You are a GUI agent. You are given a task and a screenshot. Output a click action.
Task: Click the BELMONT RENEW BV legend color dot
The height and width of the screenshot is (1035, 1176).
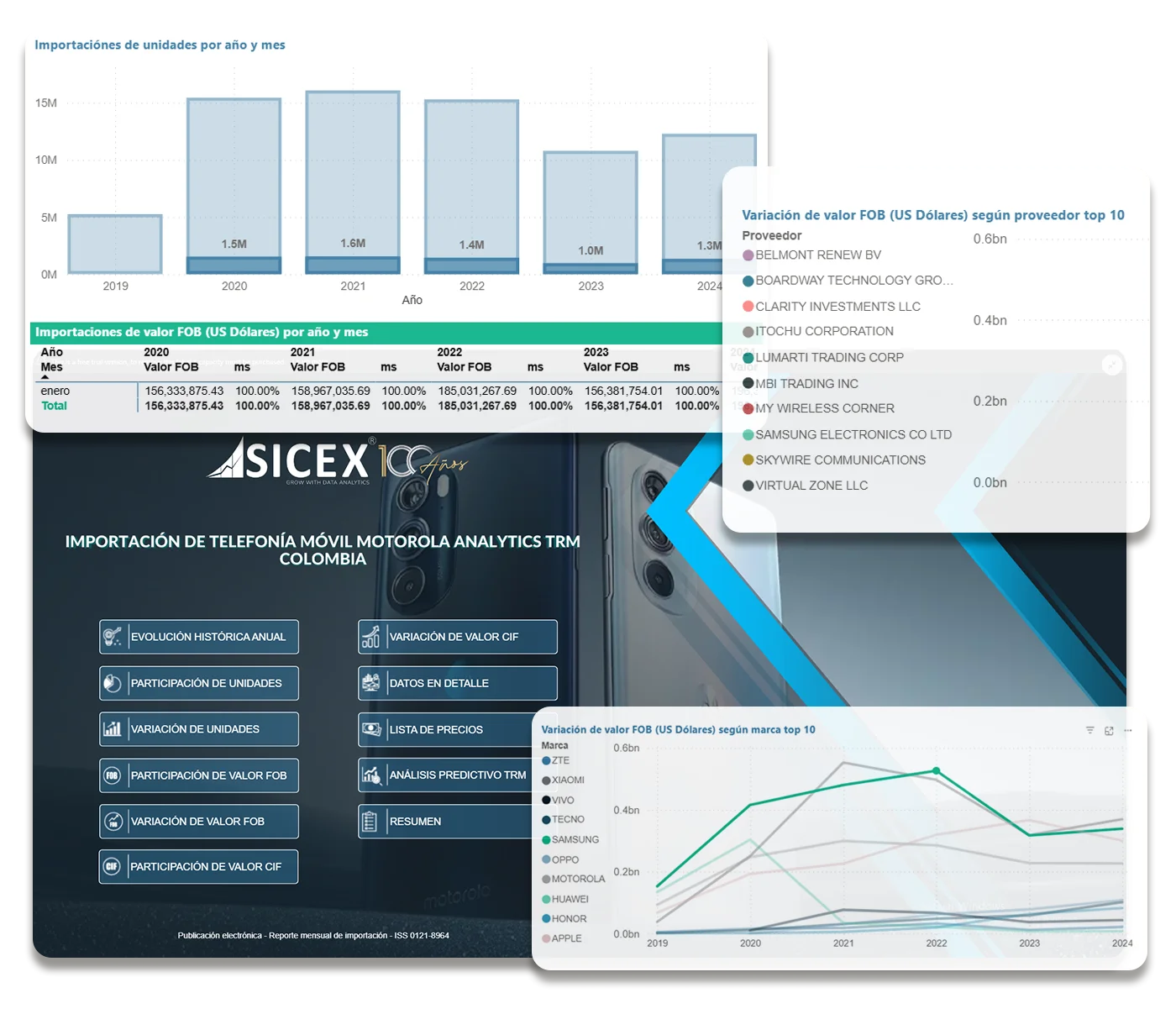(748, 255)
